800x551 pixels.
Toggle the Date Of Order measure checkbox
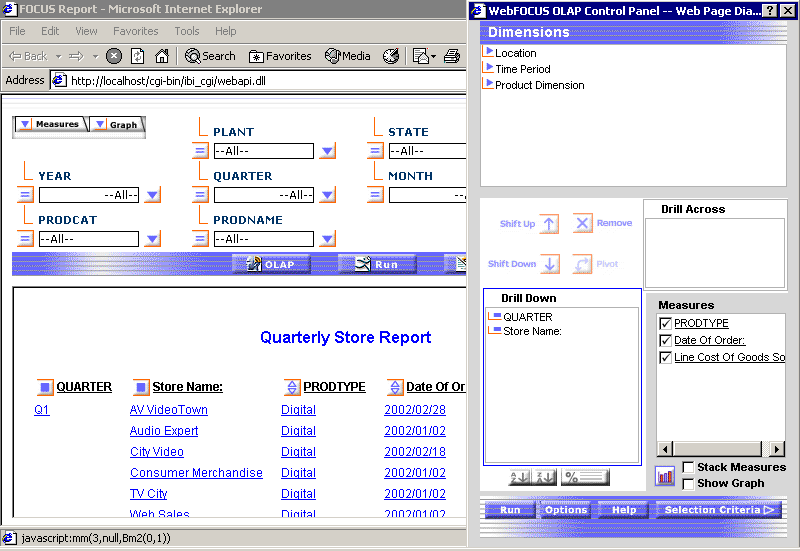tap(665, 340)
